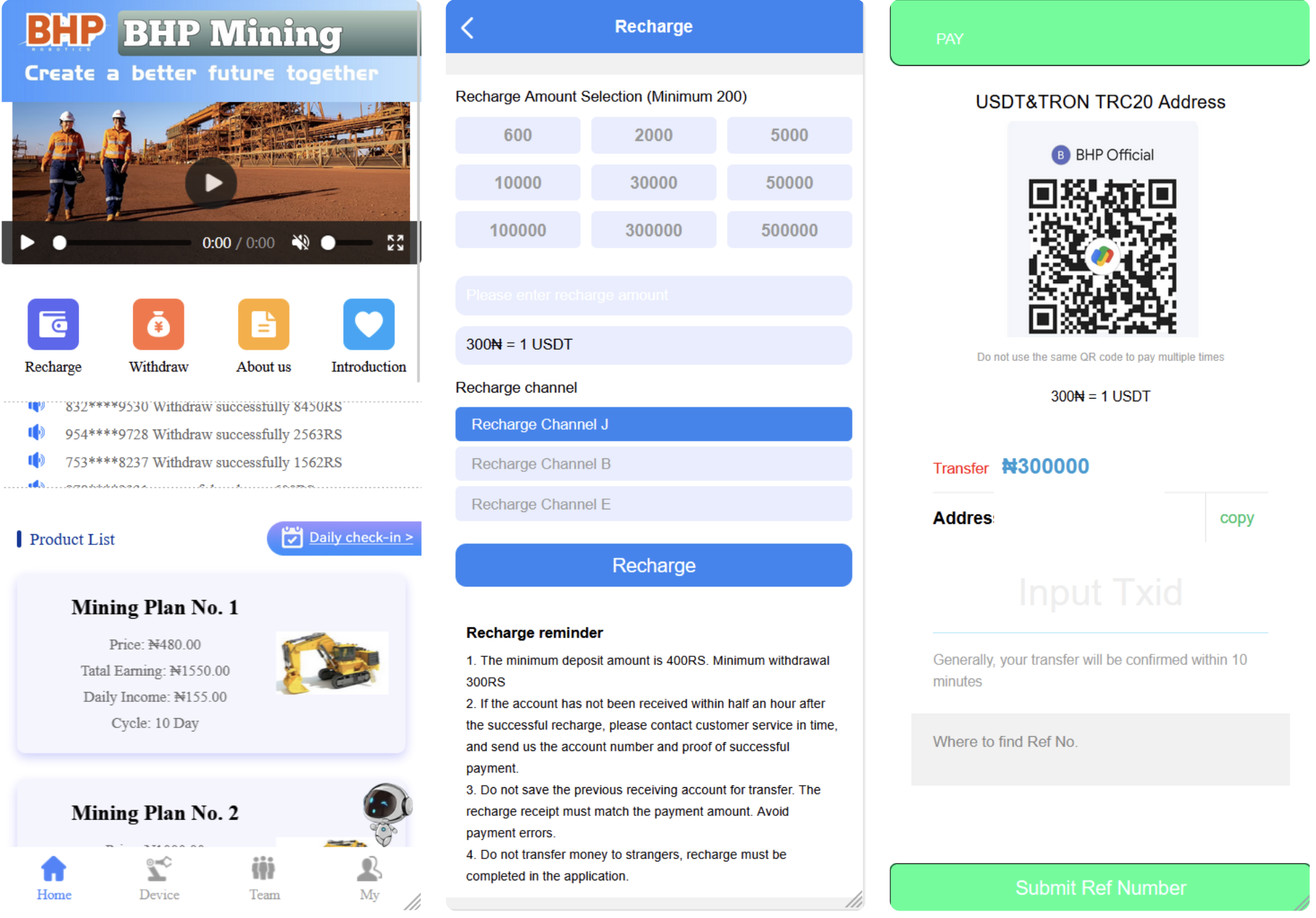1316x918 pixels.
Task: Choose Recharge Channel B
Action: tap(653, 464)
